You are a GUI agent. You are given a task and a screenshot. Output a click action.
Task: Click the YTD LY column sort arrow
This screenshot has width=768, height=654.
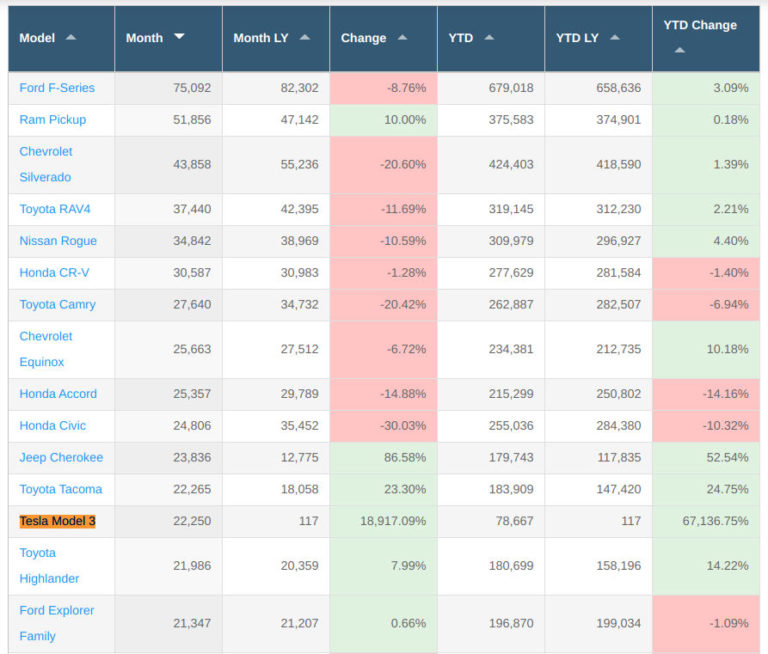(615, 37)
